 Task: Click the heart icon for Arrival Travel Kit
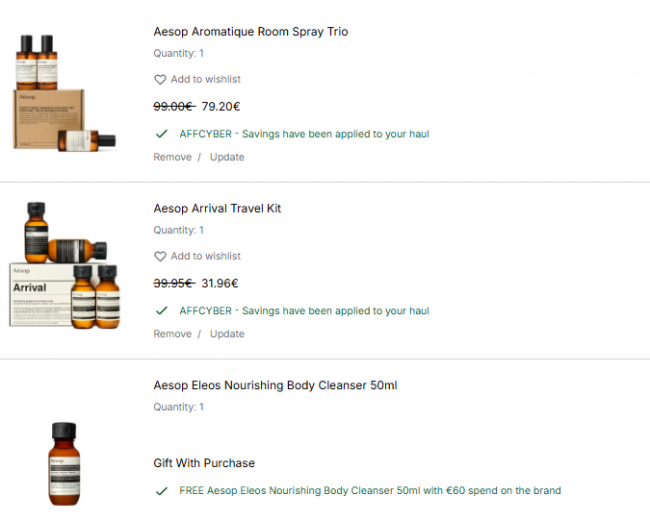click(x=160, y=256)
